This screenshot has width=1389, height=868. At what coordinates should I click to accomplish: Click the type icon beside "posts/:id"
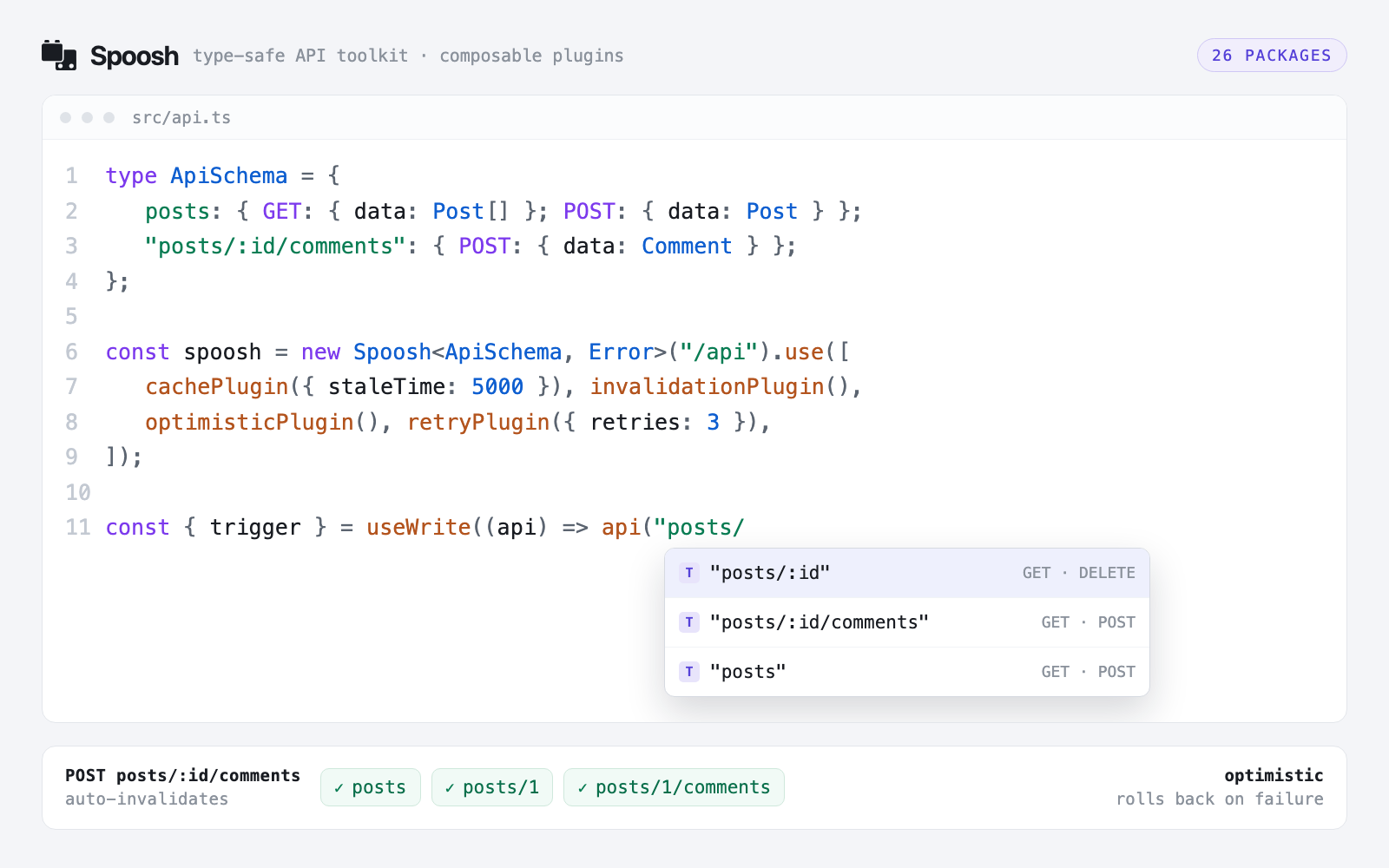(689, 573)
